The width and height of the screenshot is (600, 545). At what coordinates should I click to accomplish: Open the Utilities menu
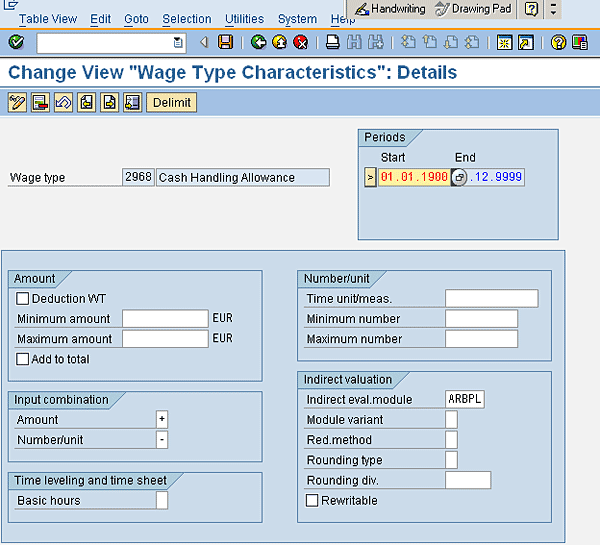tap(244, 19)
